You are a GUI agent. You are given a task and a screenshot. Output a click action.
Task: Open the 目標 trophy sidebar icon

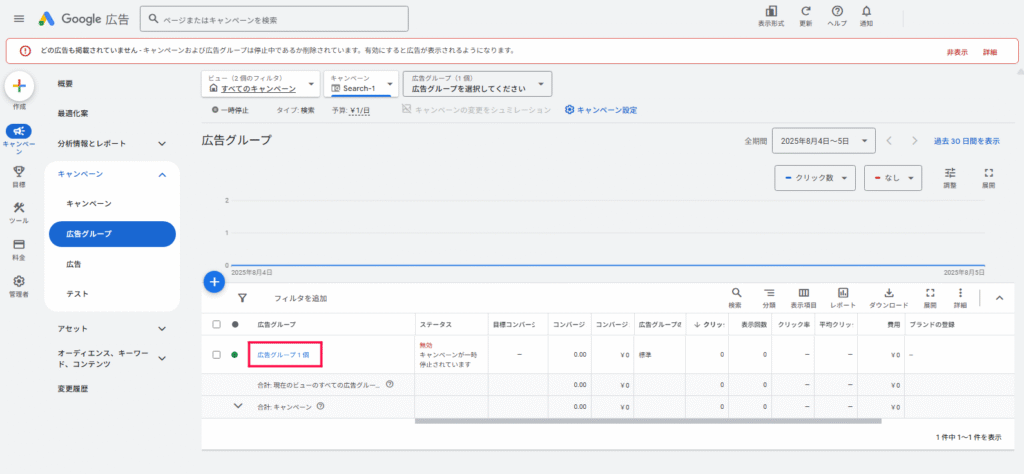19,172
